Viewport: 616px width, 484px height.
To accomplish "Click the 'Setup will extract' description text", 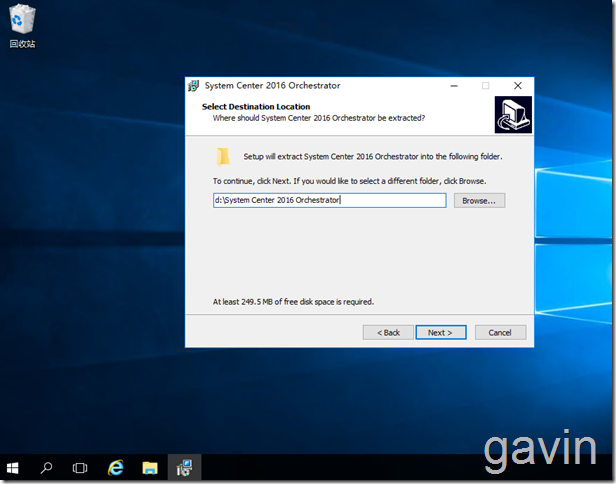I will point(373,156).
